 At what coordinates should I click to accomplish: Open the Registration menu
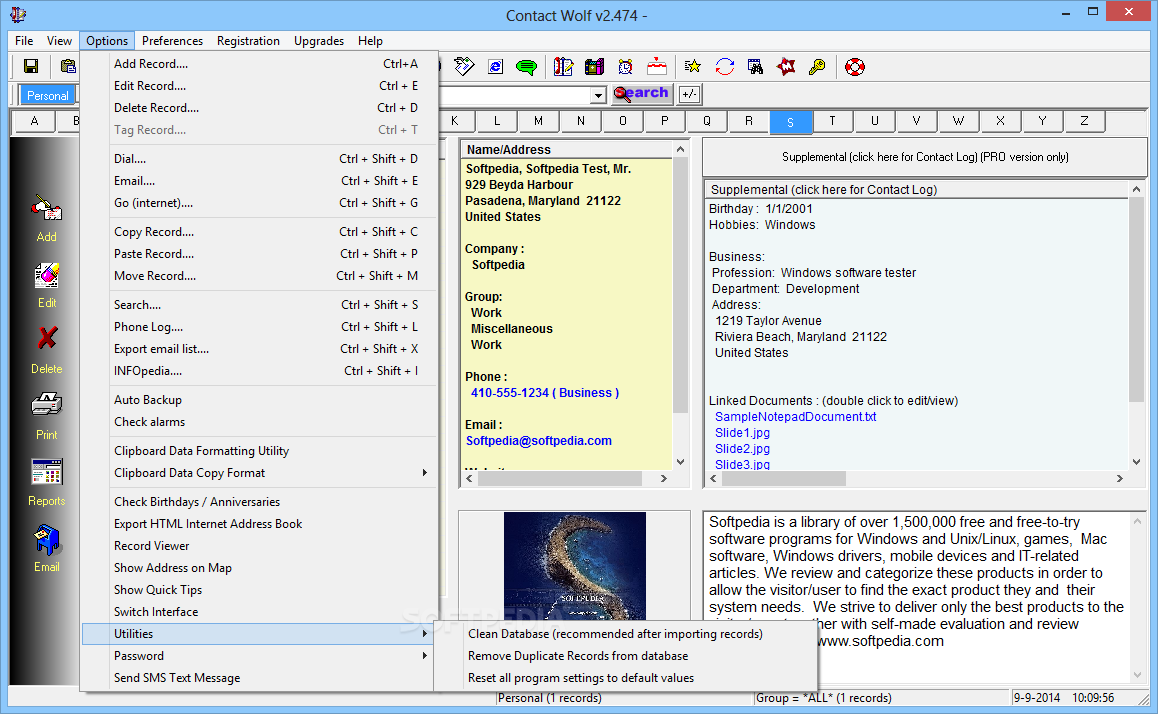pyautogui.click(x=248, y=41)
